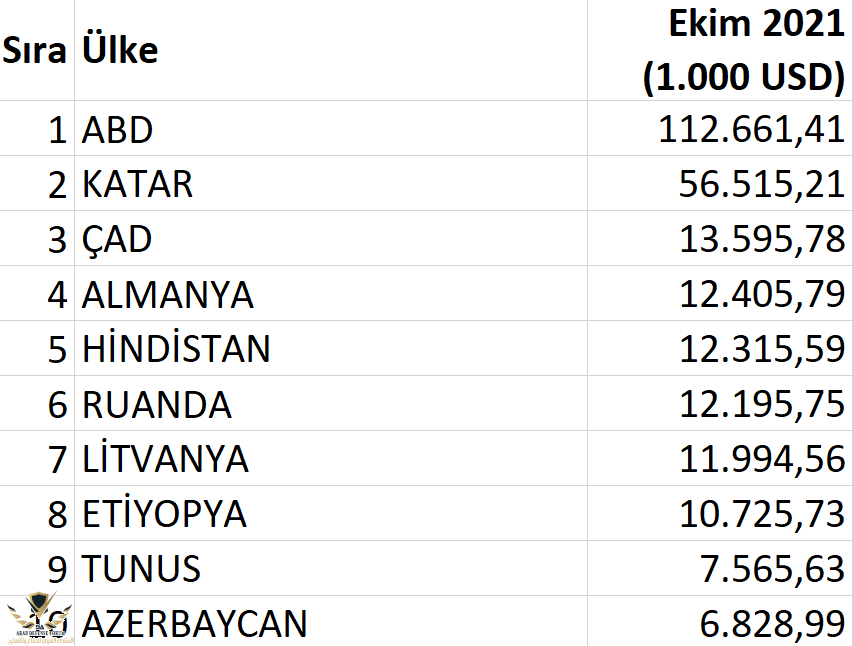Click the value 112.661,41 cell
The image size is (853, 646).
pyautogui.click(x=720, y=128)
